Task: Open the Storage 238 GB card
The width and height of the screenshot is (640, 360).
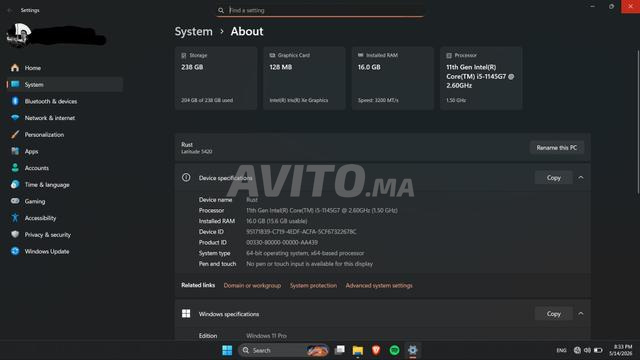Action: pyautogui.click(x=216, y=78)
